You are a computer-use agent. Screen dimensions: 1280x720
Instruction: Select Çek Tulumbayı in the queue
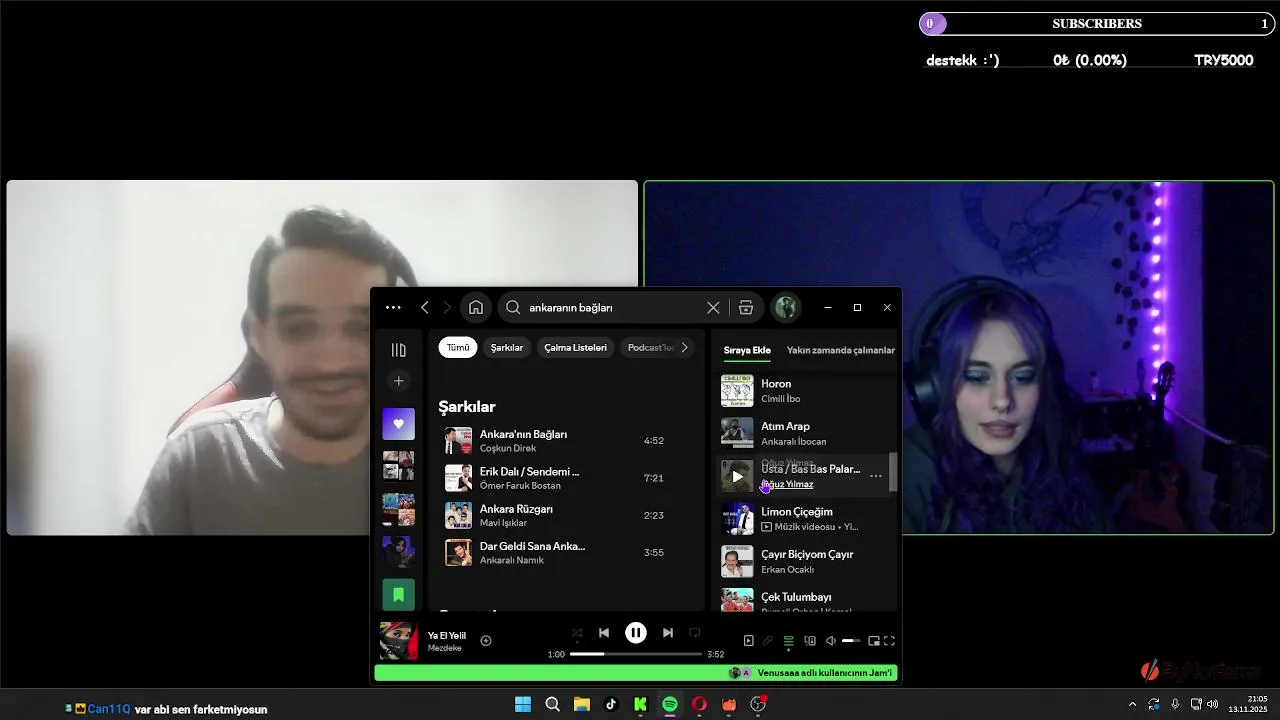(x=801, y=601)
